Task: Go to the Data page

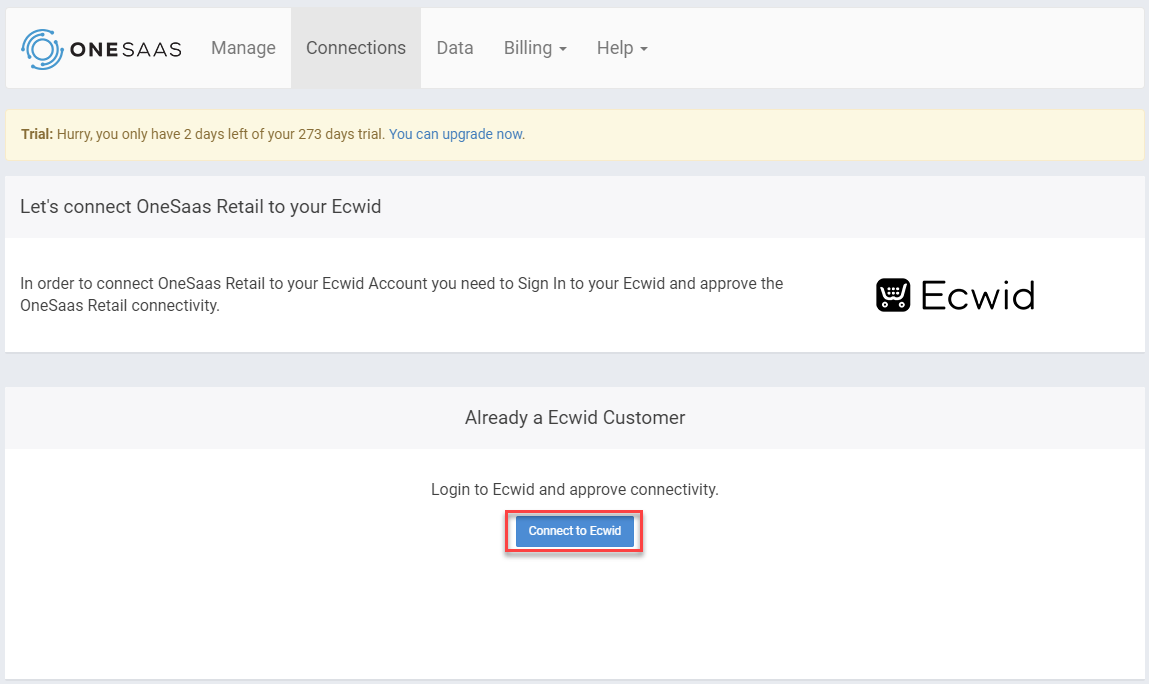Action: coord(455,48)
